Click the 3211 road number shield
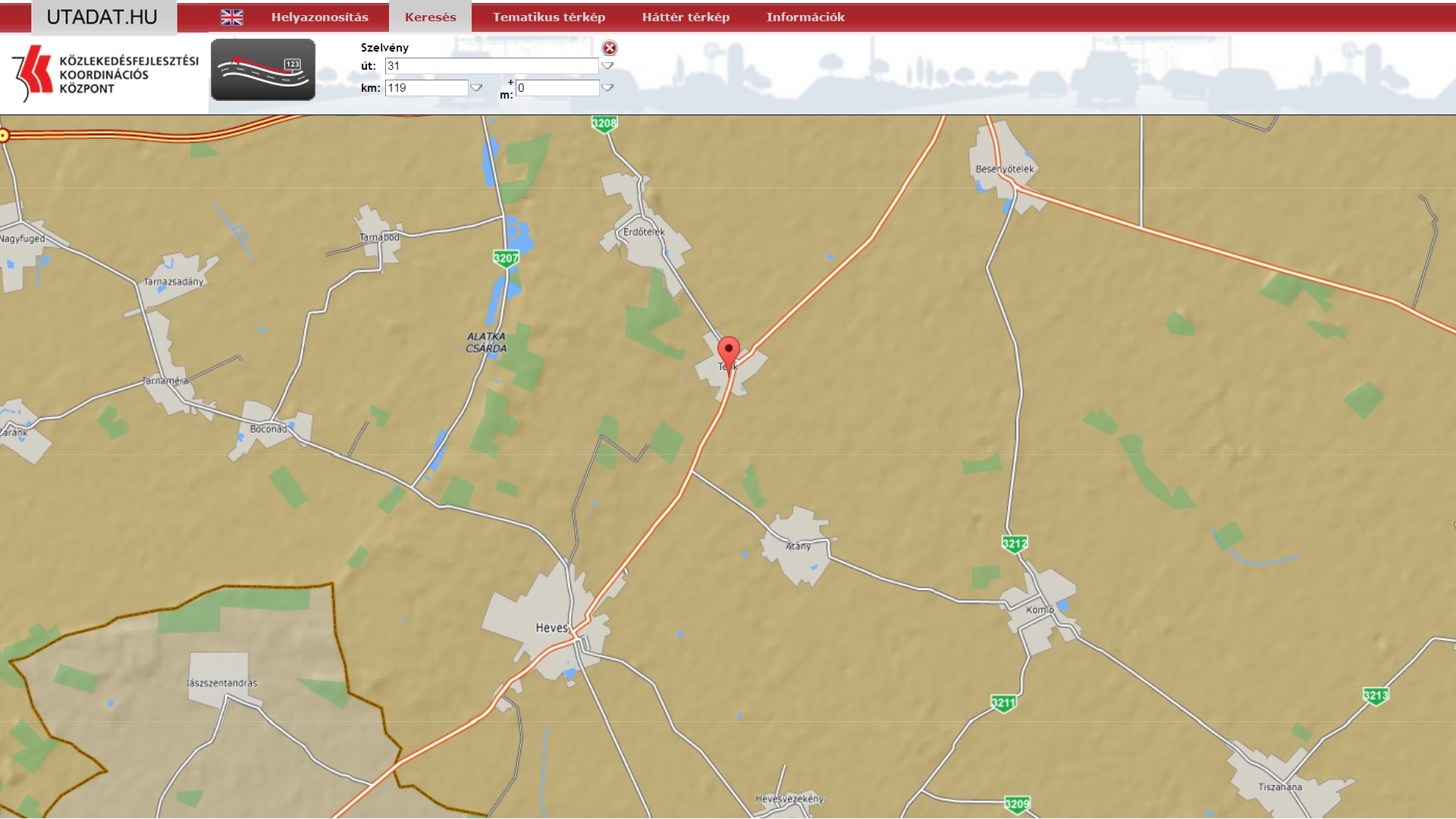 click(x=1003, y=703)
